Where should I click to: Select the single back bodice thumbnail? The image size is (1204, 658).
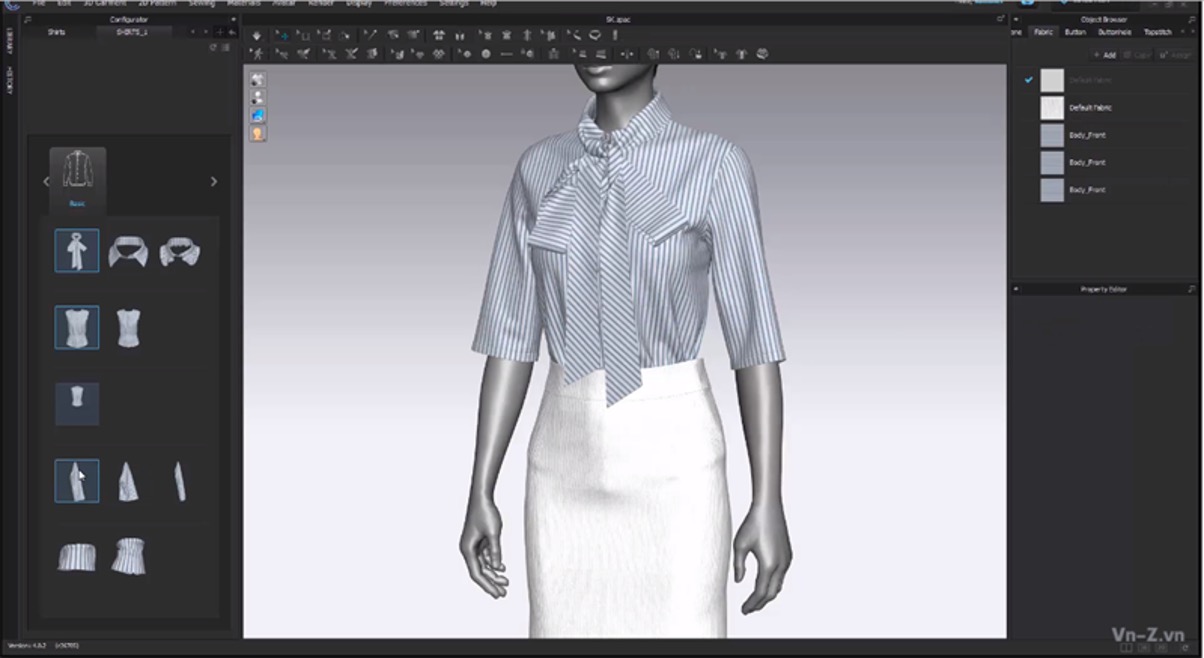click(x=77, y=404)
